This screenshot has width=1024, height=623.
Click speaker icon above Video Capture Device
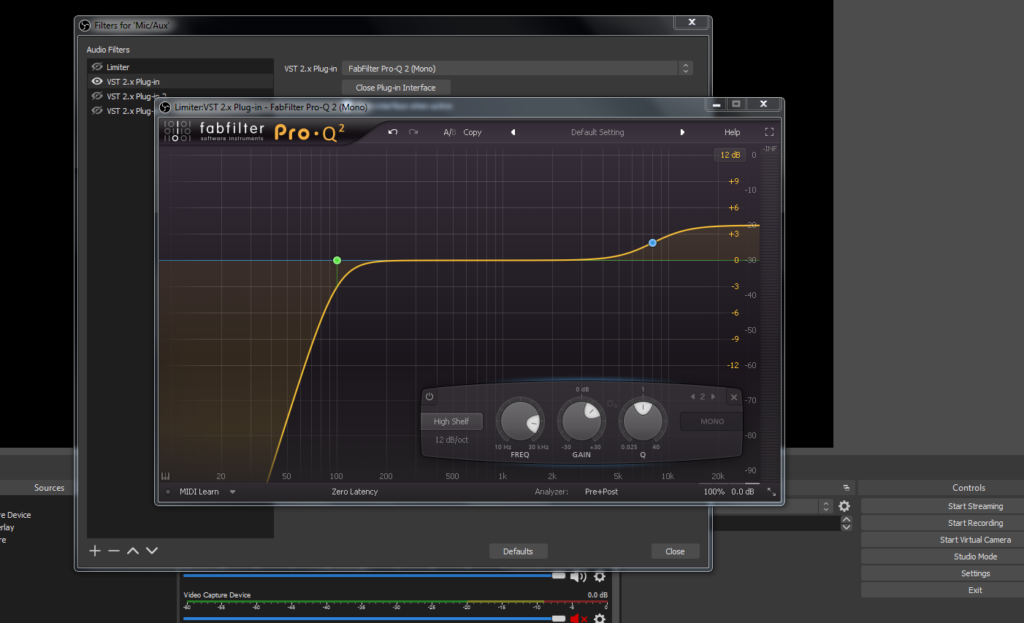pyautogui.click(x=578, y=577)
